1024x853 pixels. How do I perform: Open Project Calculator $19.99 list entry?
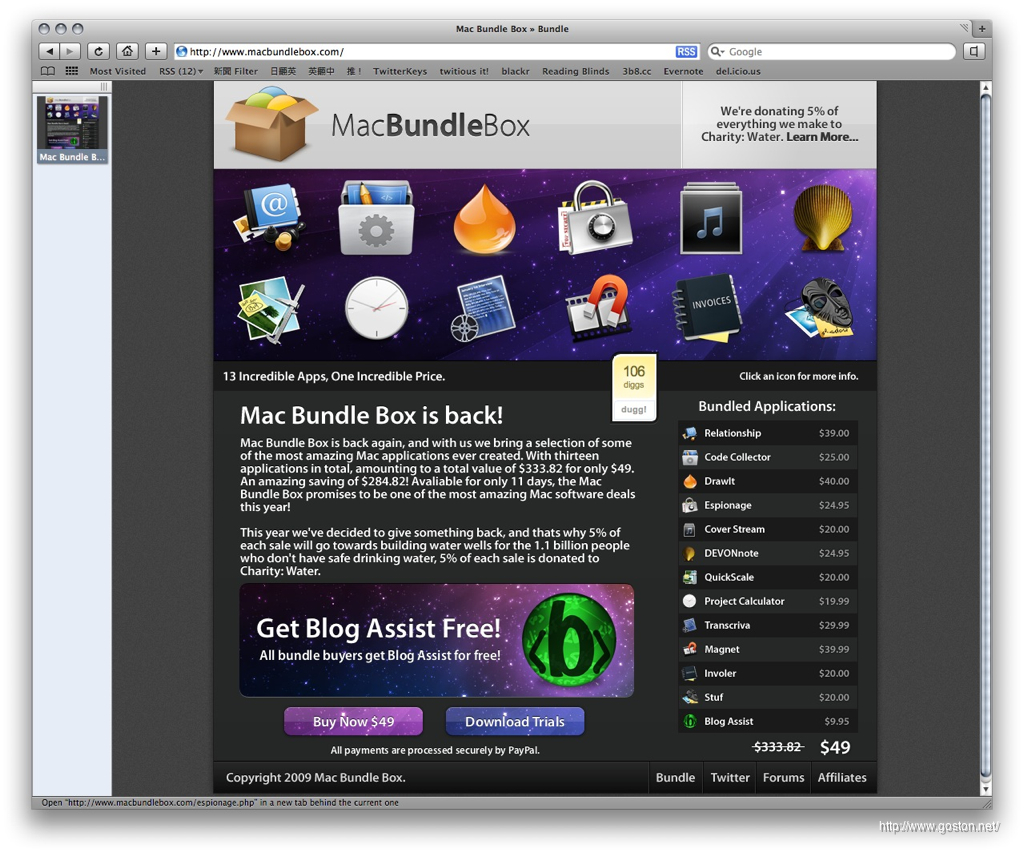(767, 601)
